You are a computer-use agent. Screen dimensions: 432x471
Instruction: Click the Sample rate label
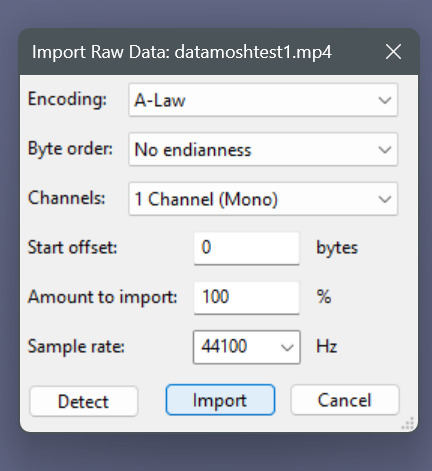[76, 347]
